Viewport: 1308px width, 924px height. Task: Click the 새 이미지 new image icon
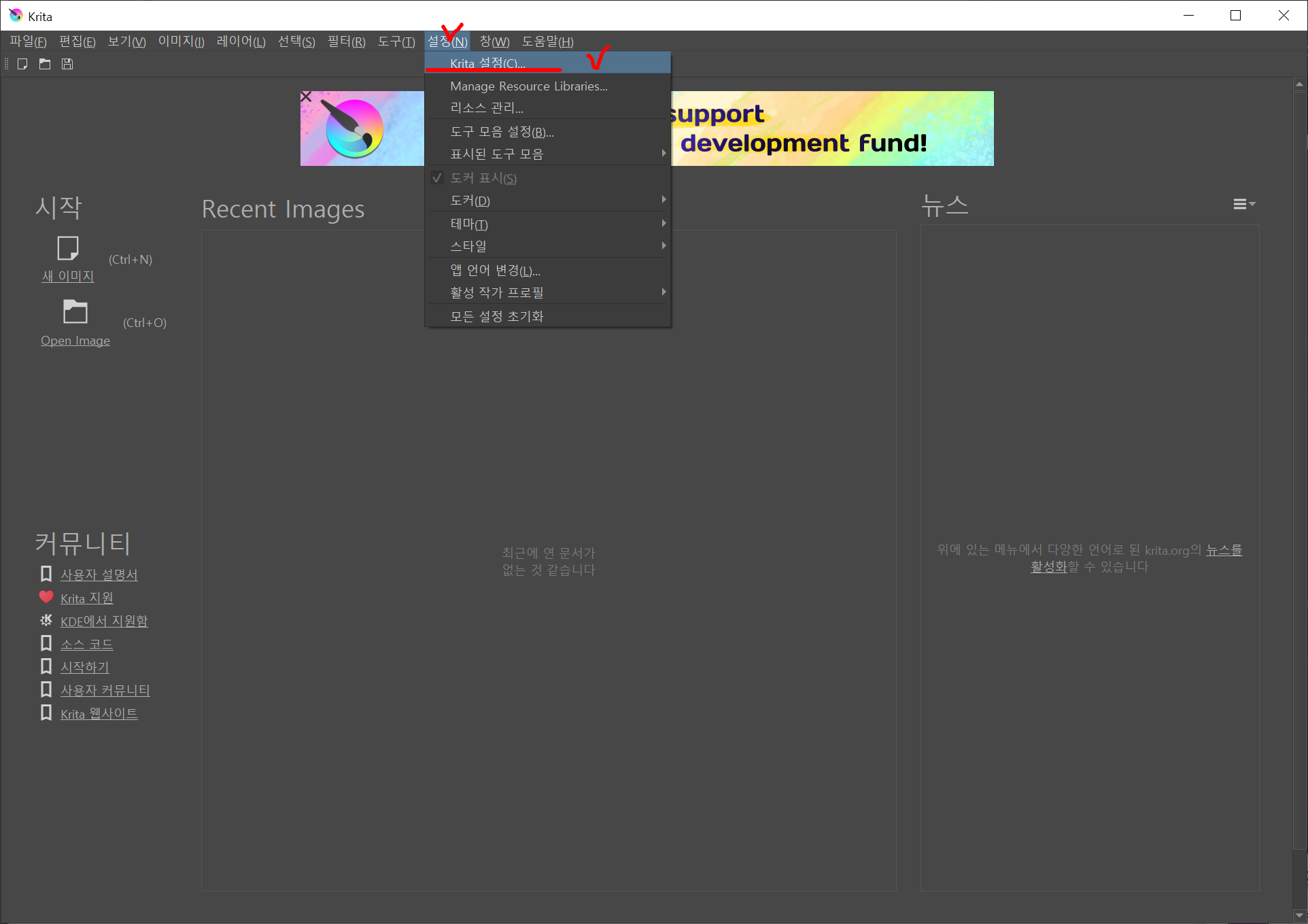[x=68, y=248]
